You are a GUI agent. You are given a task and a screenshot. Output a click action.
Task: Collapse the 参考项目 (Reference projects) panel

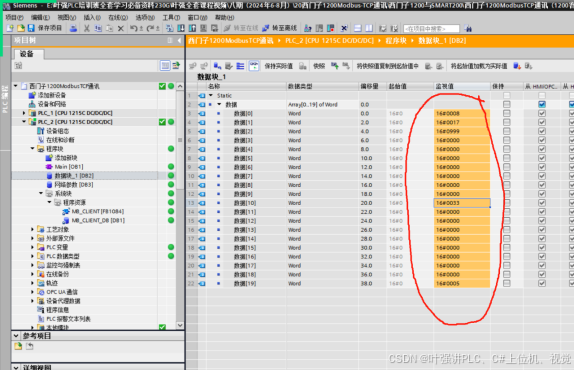coord(16,336)
